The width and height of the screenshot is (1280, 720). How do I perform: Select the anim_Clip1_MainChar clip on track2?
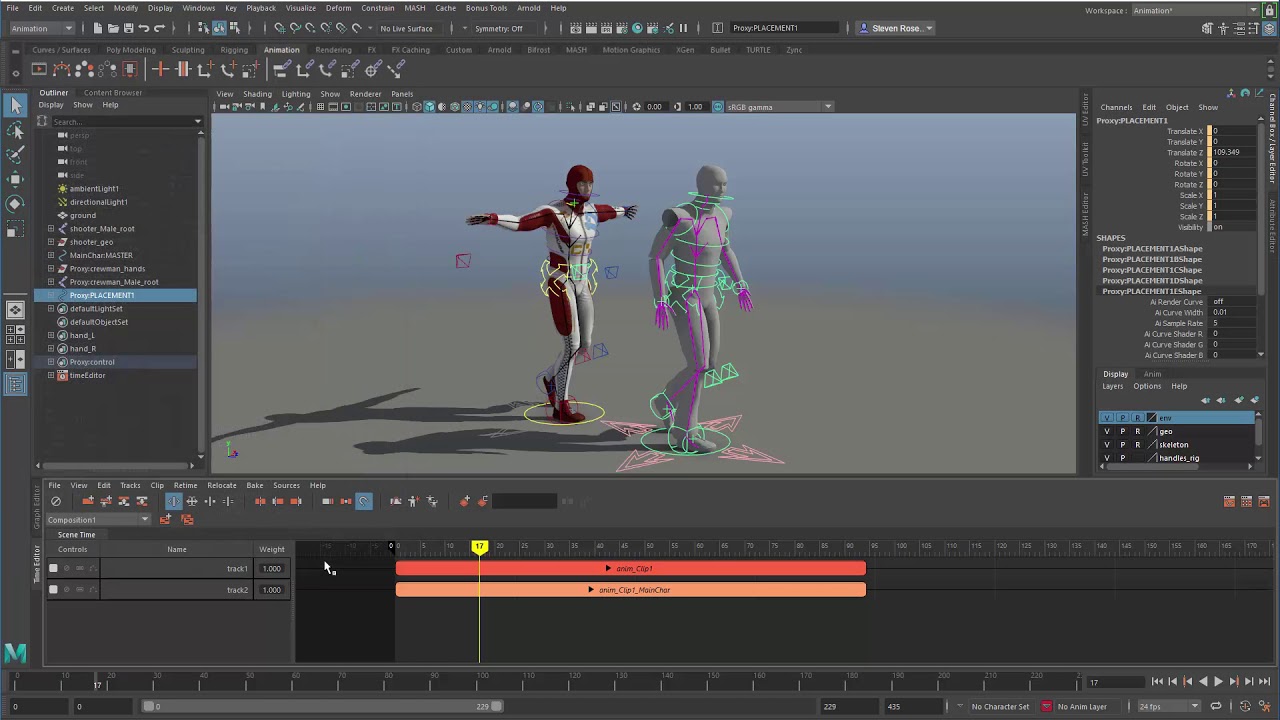[631, 590]
